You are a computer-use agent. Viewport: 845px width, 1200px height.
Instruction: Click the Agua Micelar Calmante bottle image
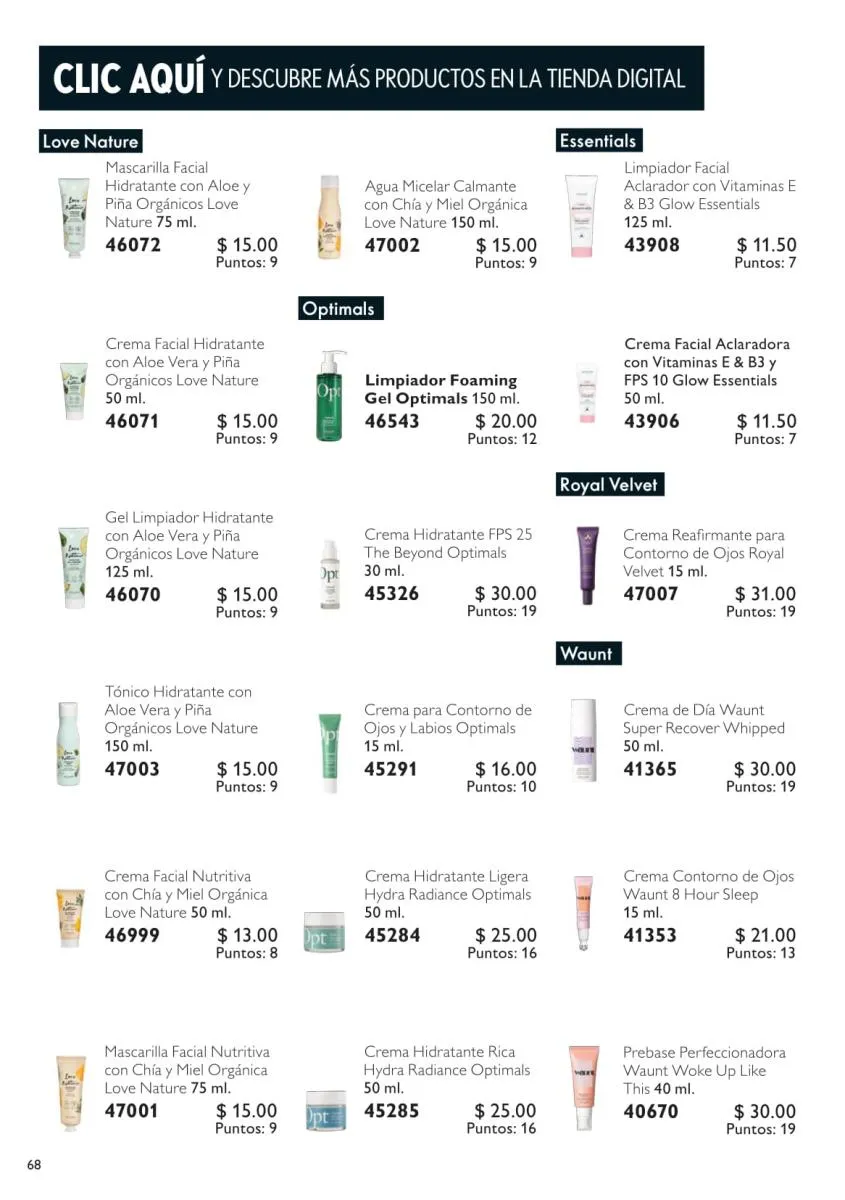[x=329, y=217]
